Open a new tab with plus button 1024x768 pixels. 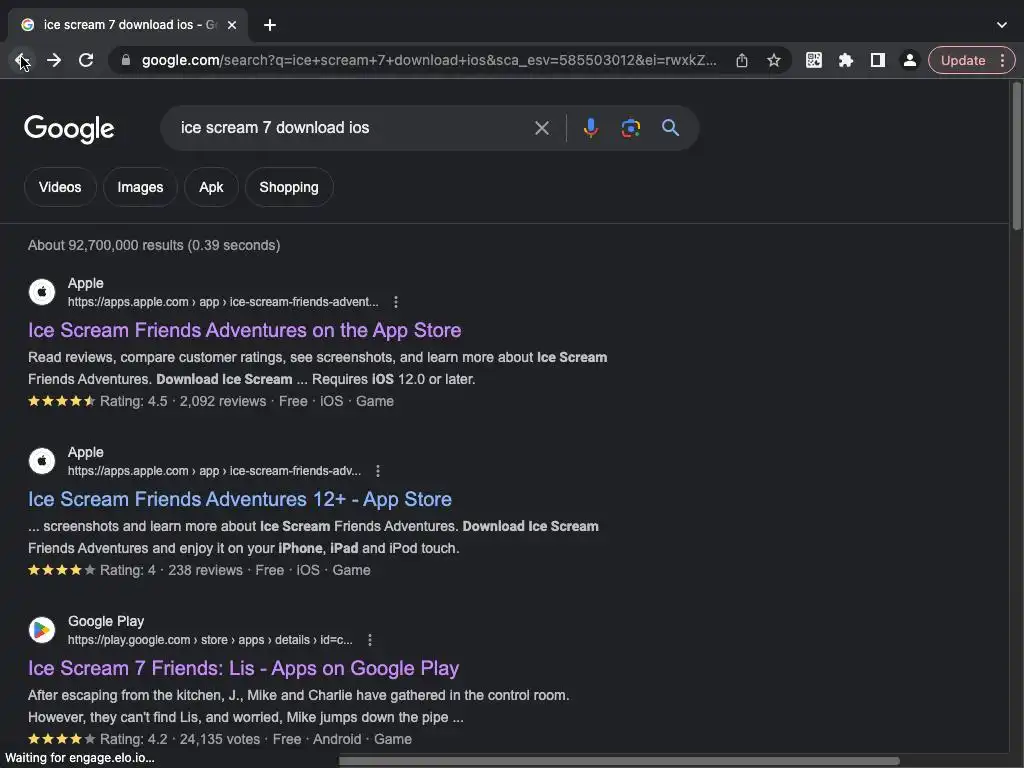coord(270,25)
